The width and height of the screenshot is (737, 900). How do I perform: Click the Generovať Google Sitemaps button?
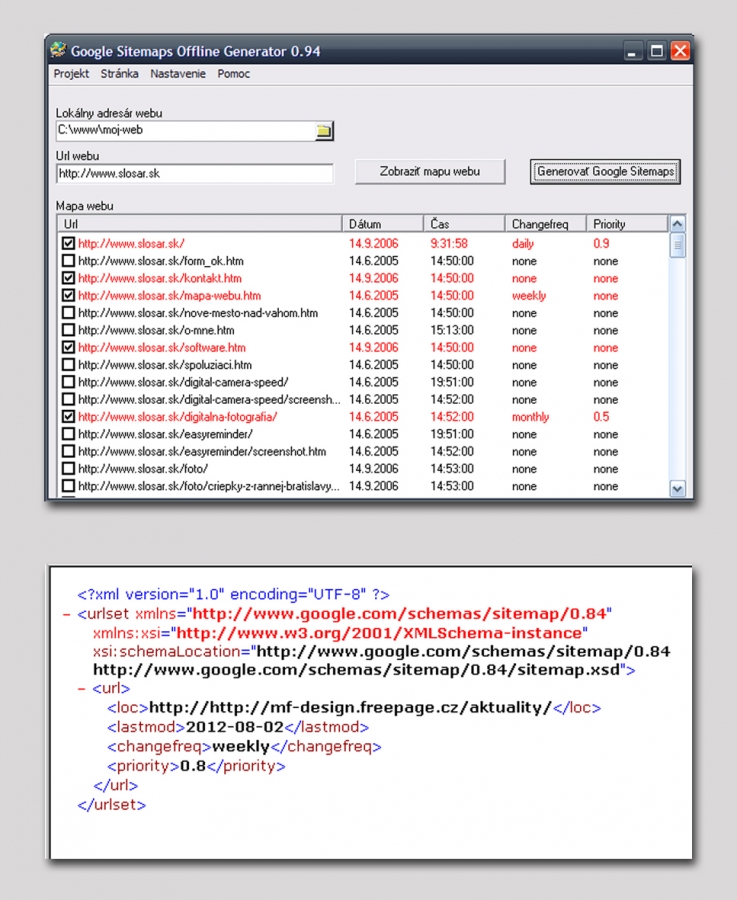[605, 172]
